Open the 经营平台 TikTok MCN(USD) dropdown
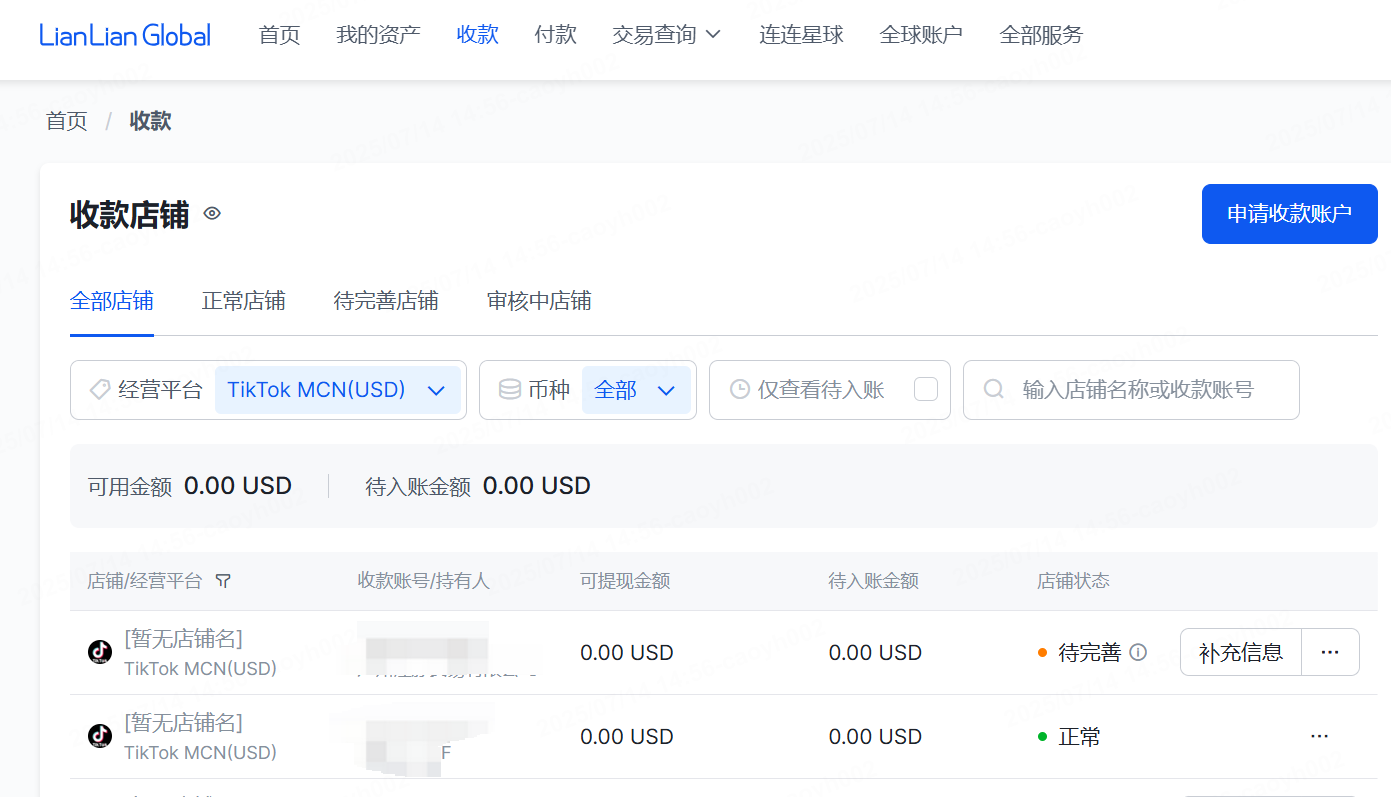Viewport: 1391px width, 797px height. pyautogui.click(x=337, y=390)
